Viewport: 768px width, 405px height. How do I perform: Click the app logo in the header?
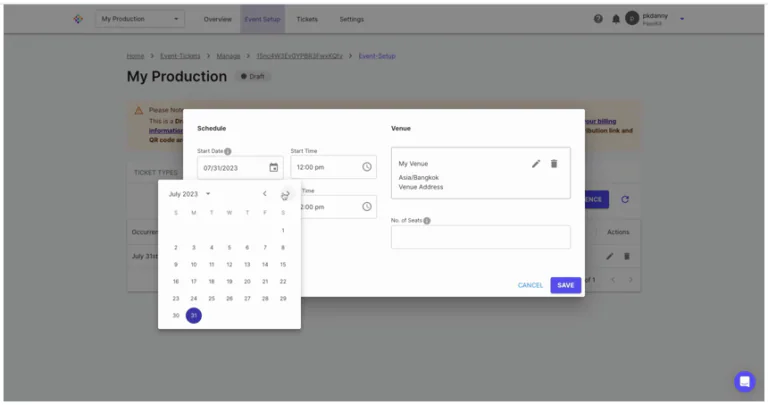[78, 19]
